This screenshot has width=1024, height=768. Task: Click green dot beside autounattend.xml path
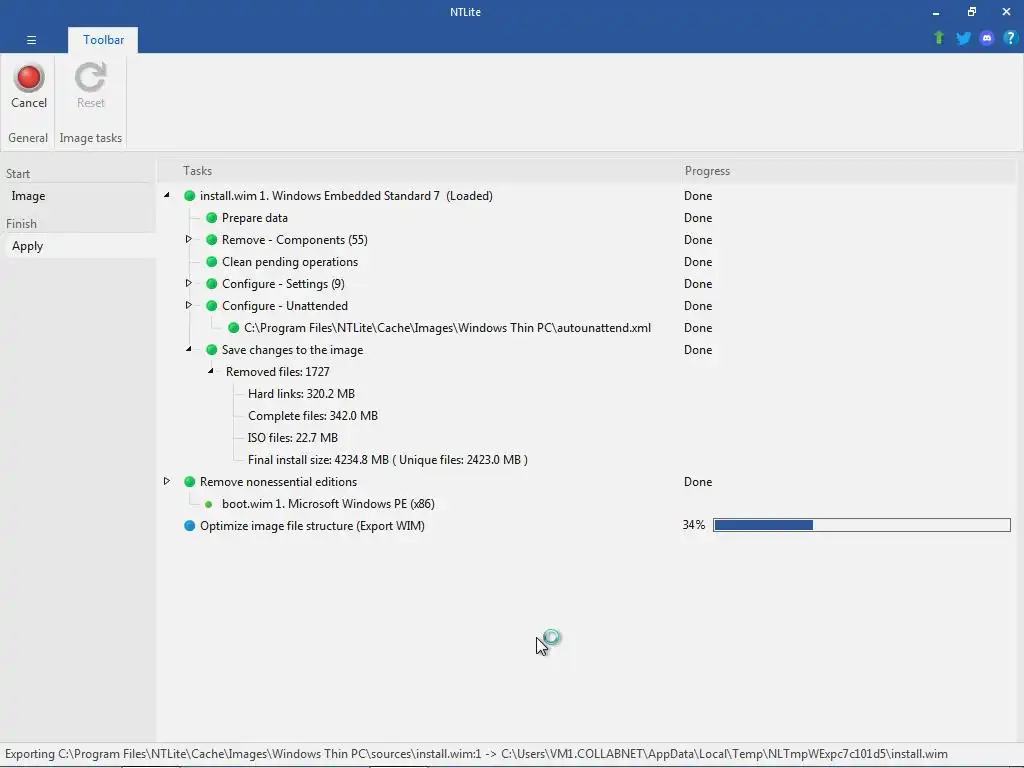click(233, 328)
